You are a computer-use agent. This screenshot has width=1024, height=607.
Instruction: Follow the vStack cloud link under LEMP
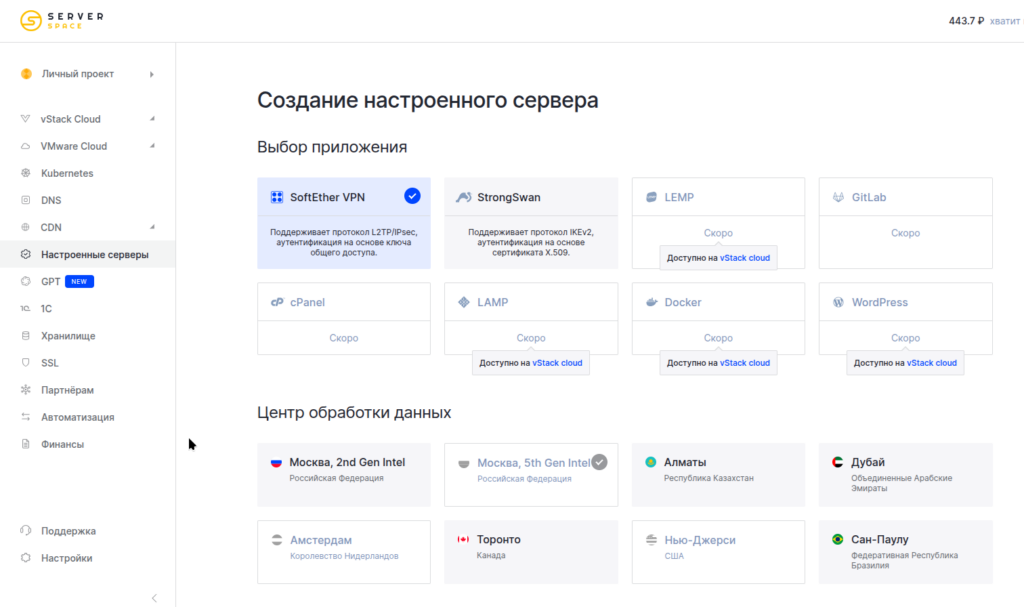745,258
